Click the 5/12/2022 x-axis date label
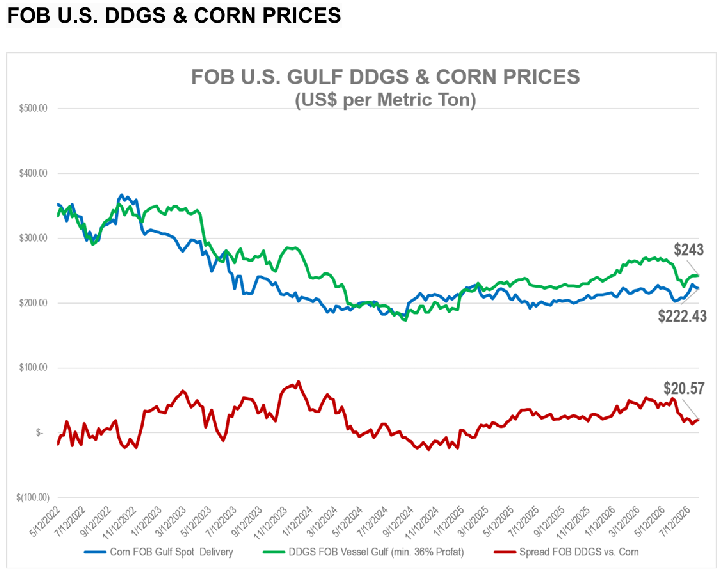 (x=45, y=522)
